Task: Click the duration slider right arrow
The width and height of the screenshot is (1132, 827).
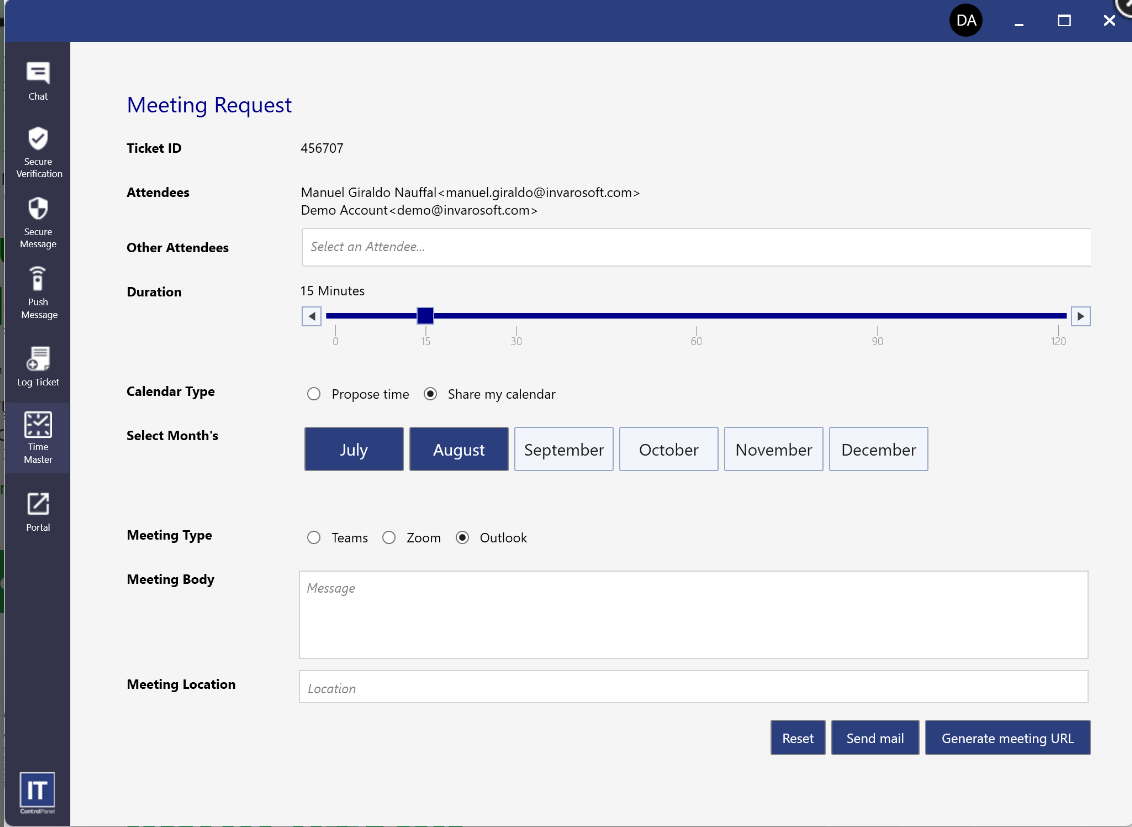Action: tap(1080, 316)
